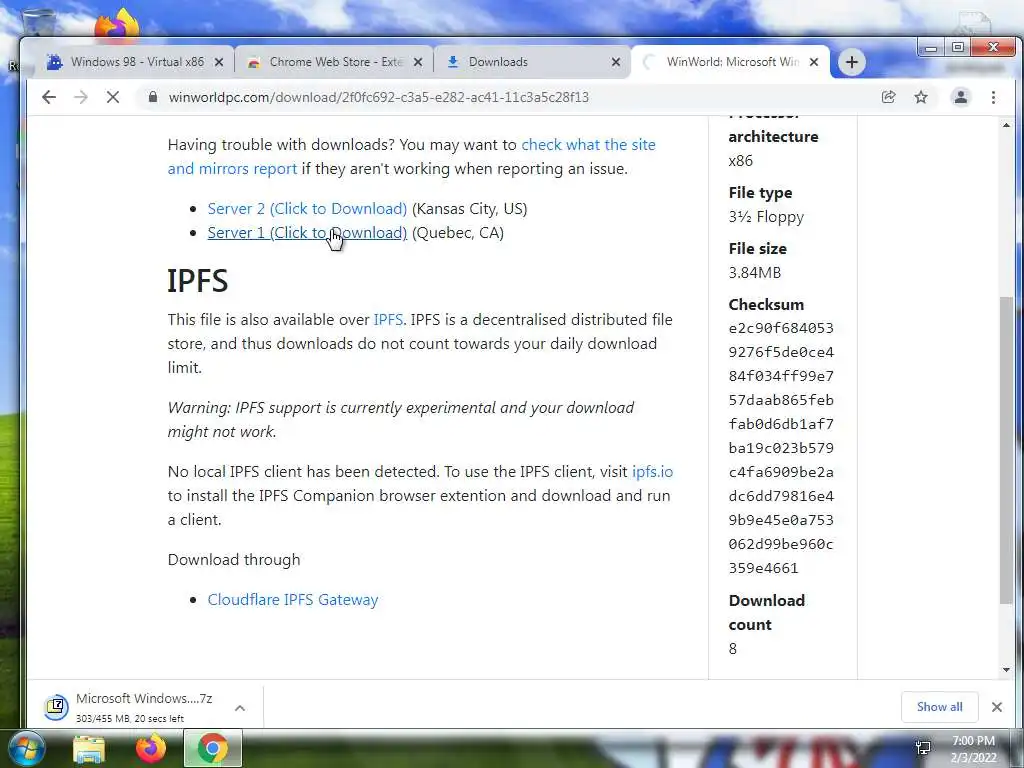Open the 'check what the site' link
This screenshot has width=1024, height=768.
coord(588,144)
